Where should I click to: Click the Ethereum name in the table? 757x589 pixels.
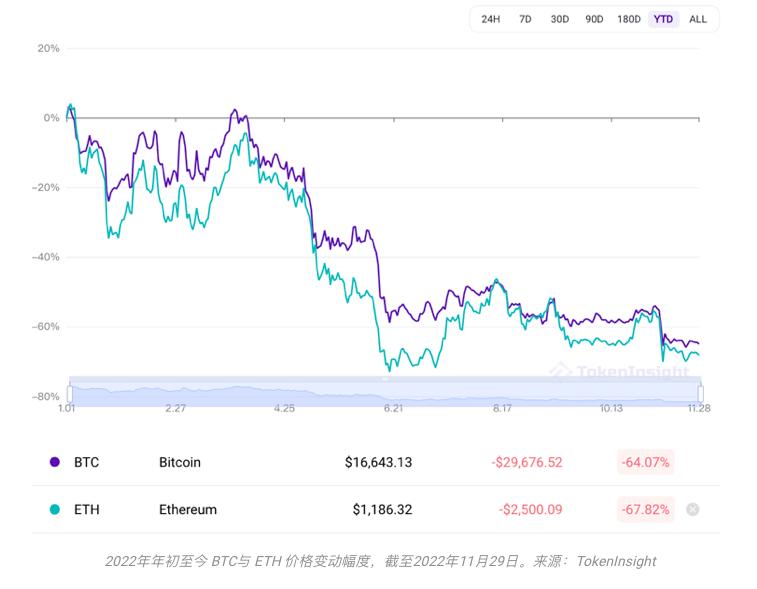pos(188,509)
